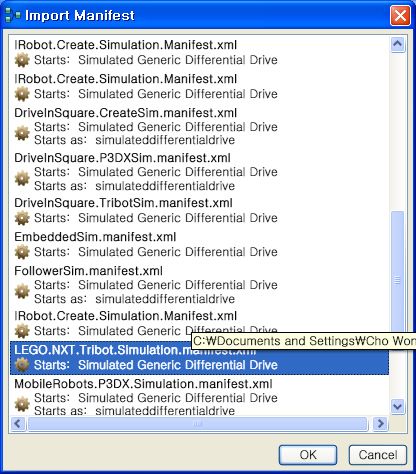This screenshot has width=416, height=474.
Task: Select FollowerSim.manifest.xml file name
Action: [x=88, y=271]
